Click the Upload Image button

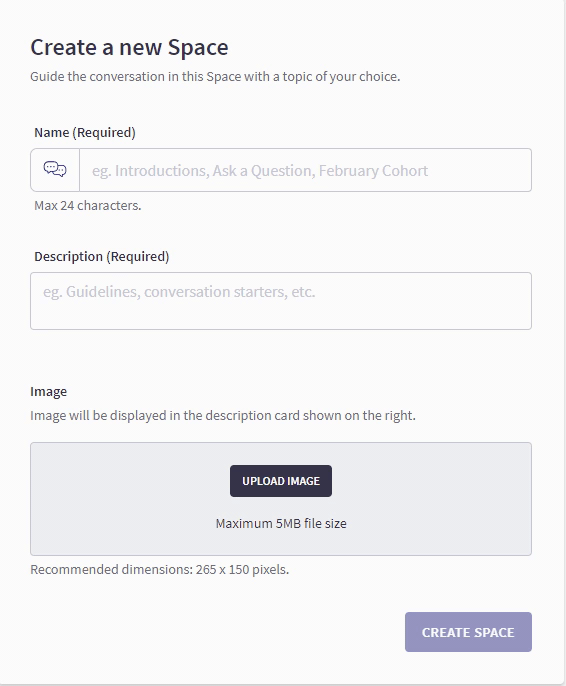(x=281, y=481)
